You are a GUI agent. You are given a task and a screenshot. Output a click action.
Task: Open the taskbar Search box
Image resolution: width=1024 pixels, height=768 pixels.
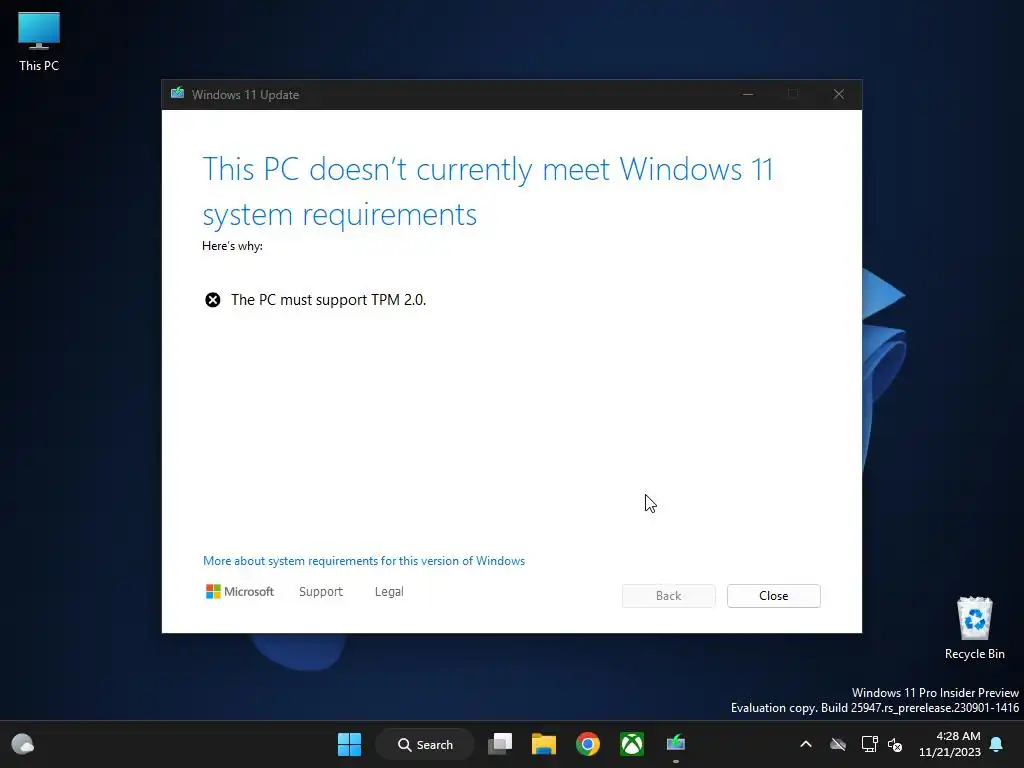424,744
